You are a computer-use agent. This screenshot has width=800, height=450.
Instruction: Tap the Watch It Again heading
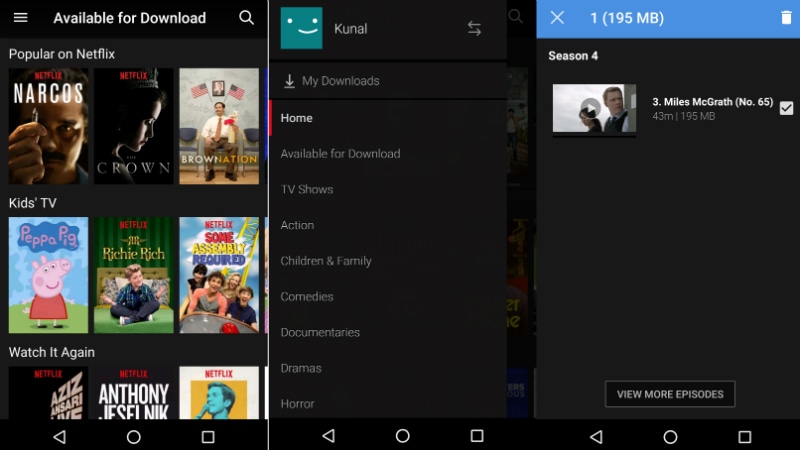coord(52,352)
